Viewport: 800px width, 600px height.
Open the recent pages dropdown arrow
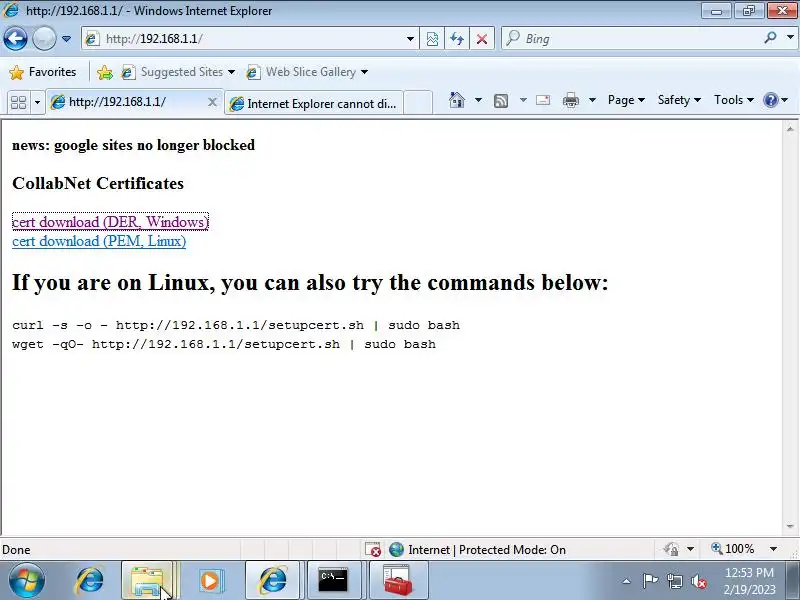pos(66,39)
